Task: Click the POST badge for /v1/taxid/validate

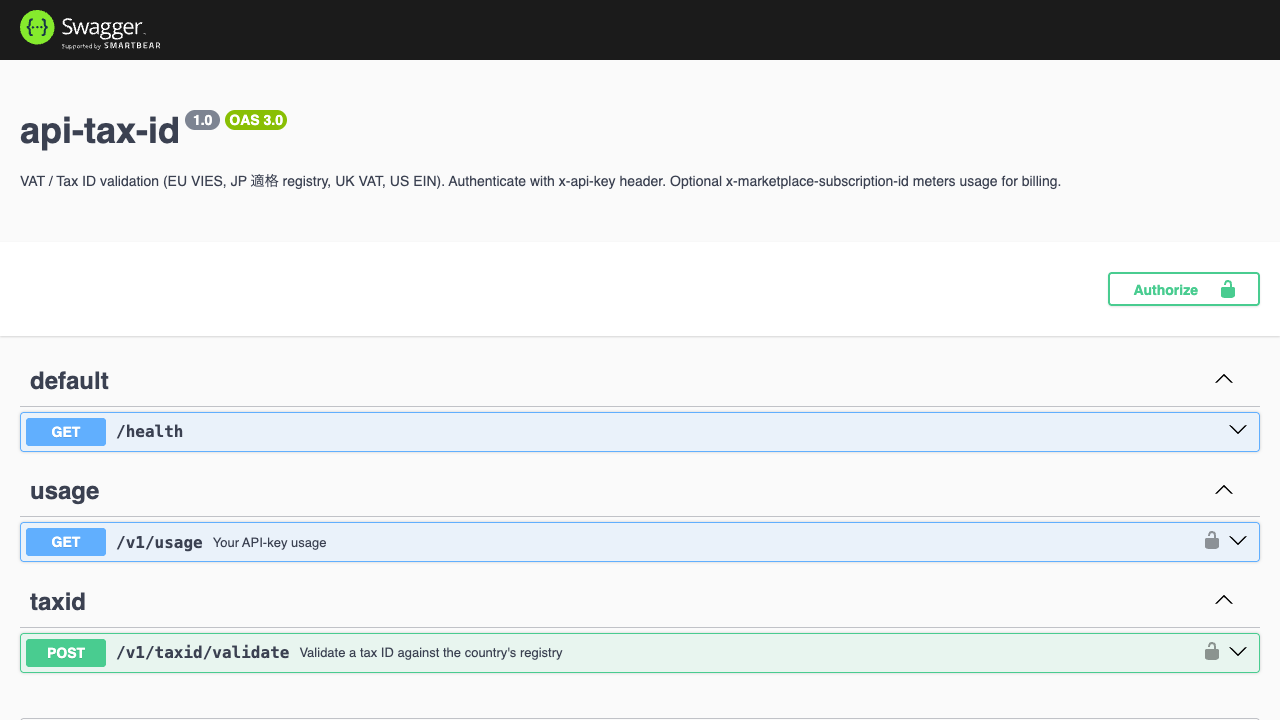Action: tap(66, 653)
